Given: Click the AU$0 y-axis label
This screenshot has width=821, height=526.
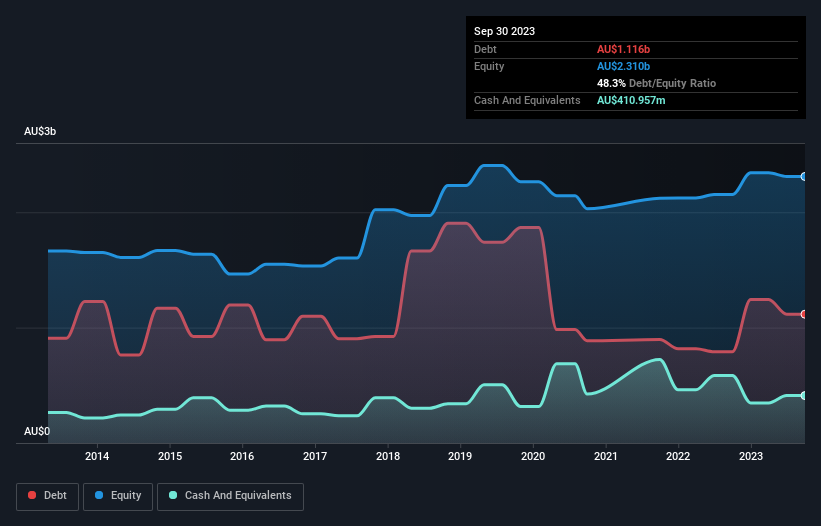Looking at the screenshot, I should tap(37, 431).
